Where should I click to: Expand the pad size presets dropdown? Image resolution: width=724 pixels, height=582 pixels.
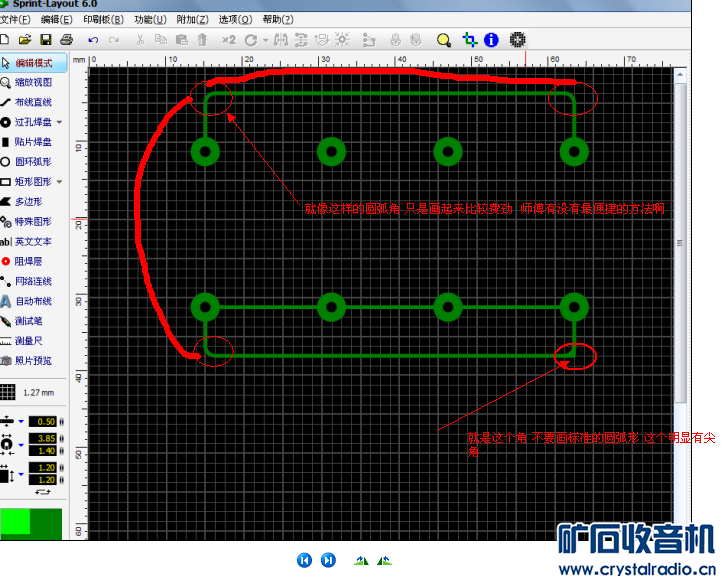click(21, 445)
